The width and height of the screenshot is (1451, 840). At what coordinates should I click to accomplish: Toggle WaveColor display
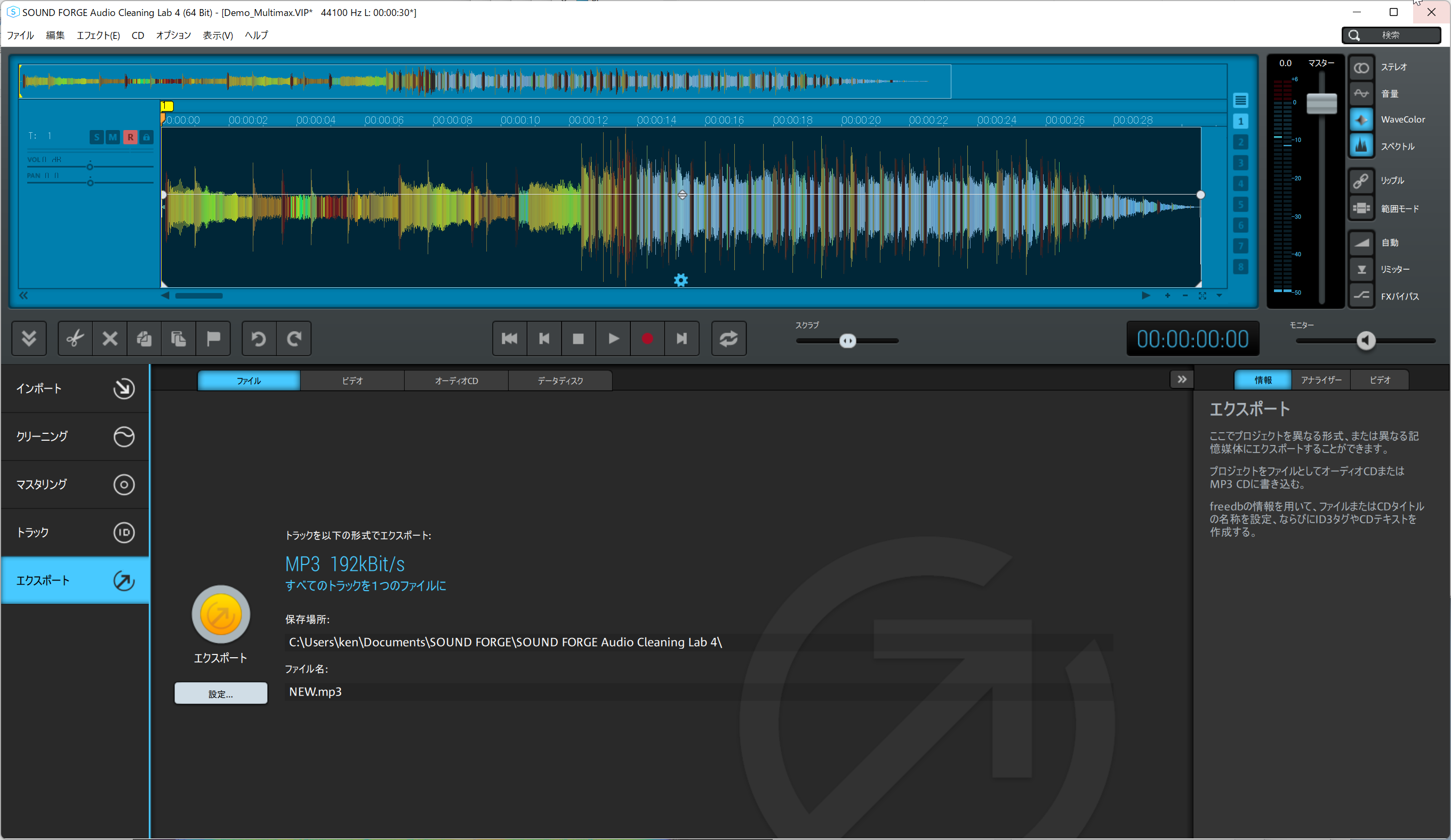1361,120
